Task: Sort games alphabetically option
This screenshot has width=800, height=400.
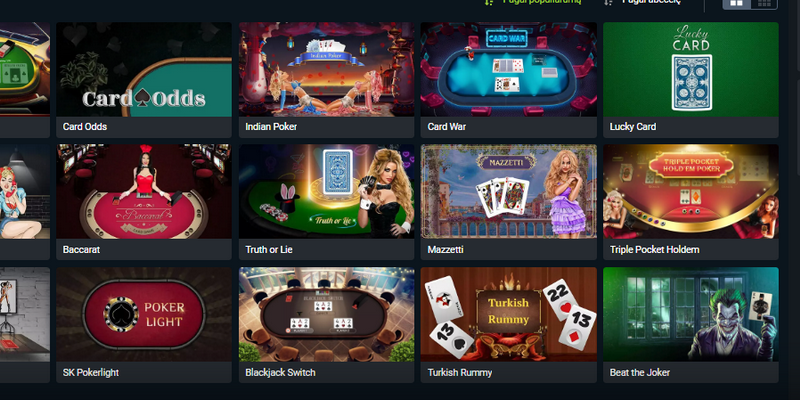Action: pos(643,2)
